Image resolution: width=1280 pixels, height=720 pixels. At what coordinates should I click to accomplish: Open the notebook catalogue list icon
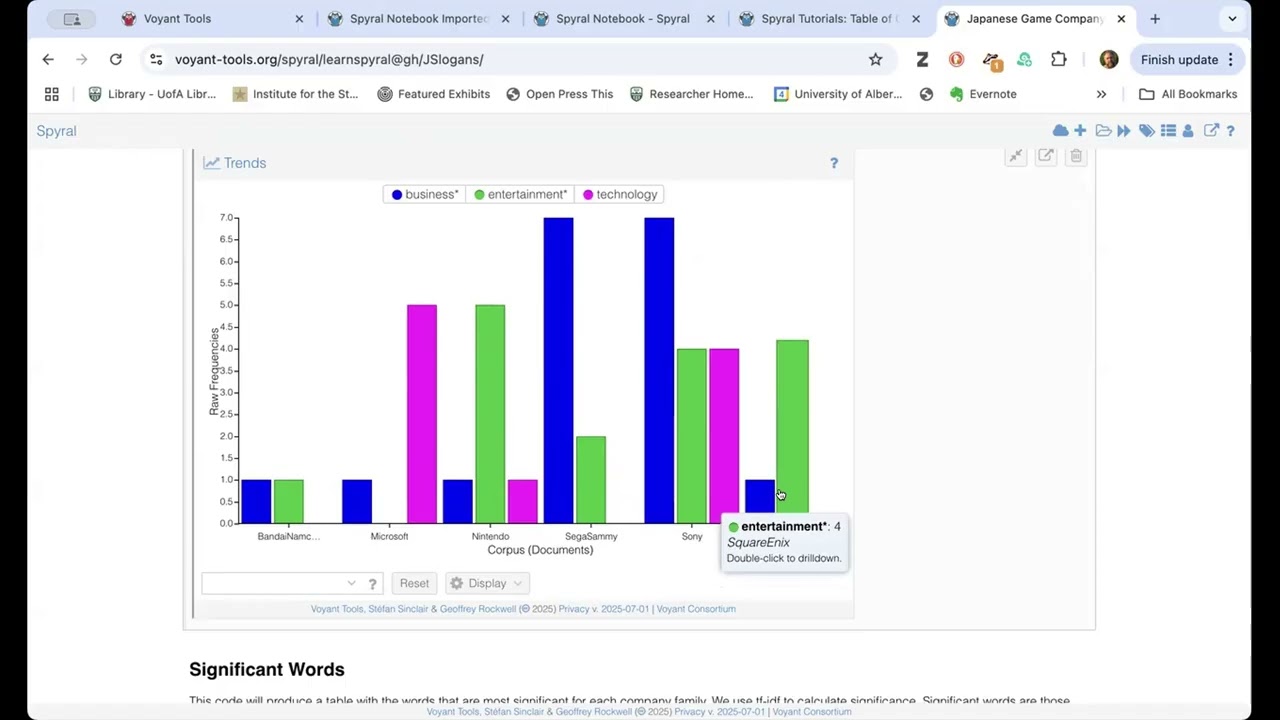(1168, 131)
